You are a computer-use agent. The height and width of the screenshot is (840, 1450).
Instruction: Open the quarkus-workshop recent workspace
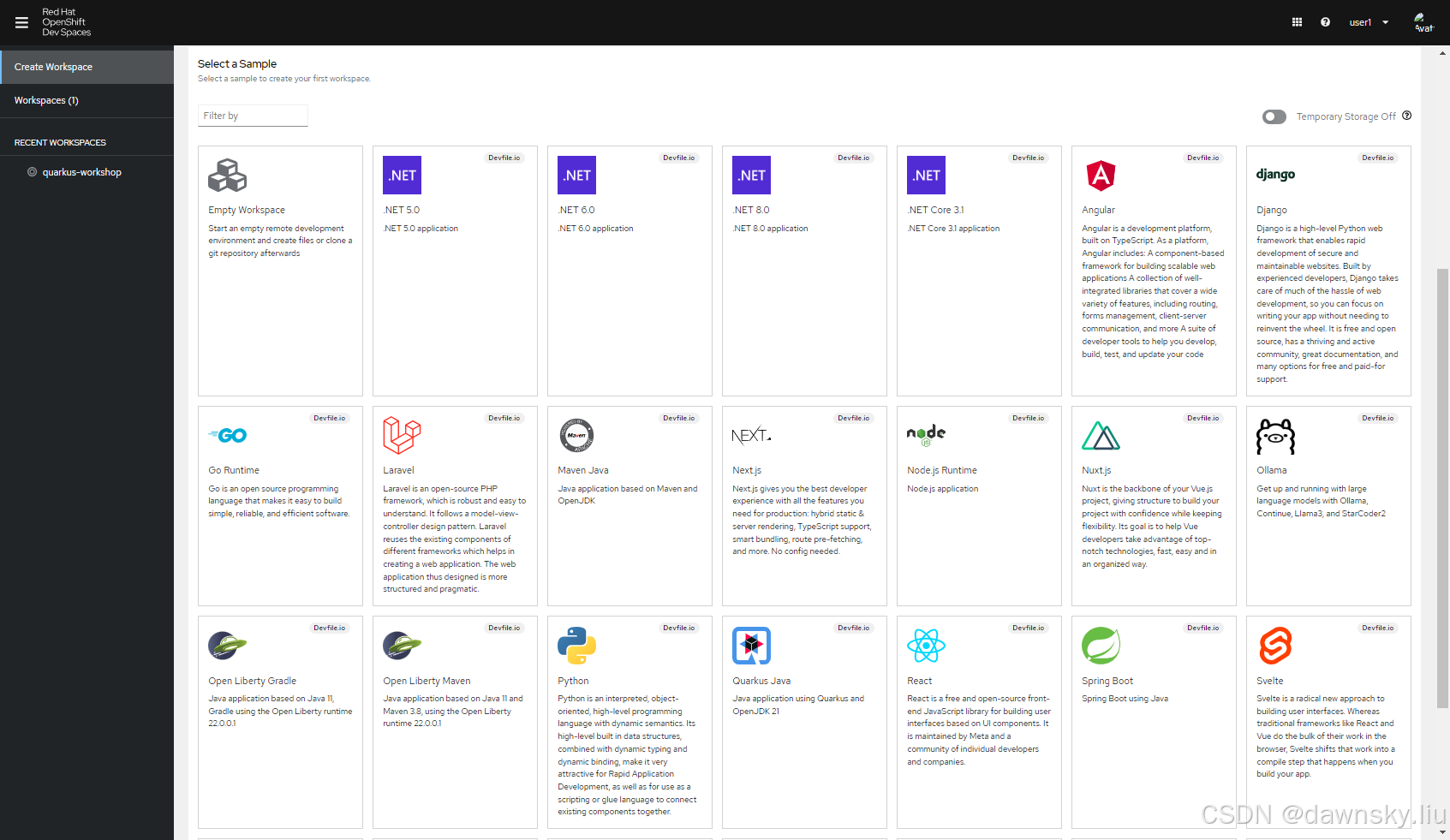[81, 172]
